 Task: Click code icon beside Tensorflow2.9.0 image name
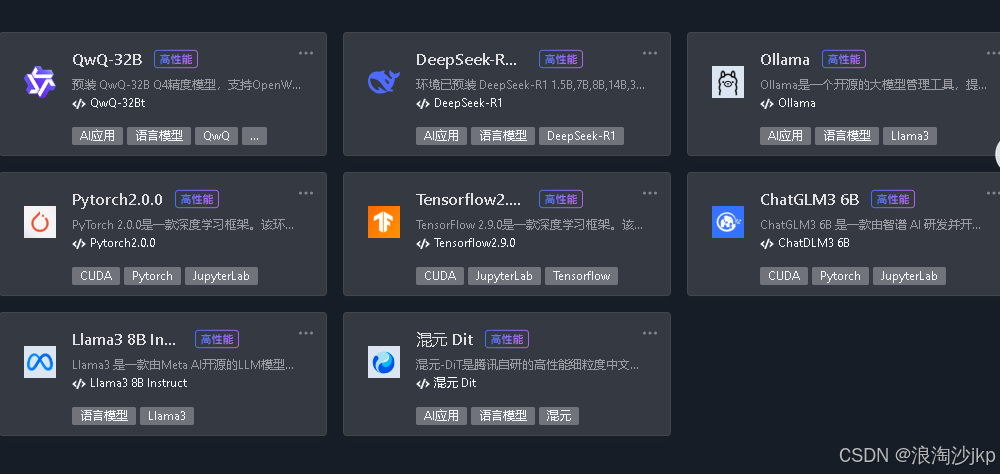pos(423,244)
